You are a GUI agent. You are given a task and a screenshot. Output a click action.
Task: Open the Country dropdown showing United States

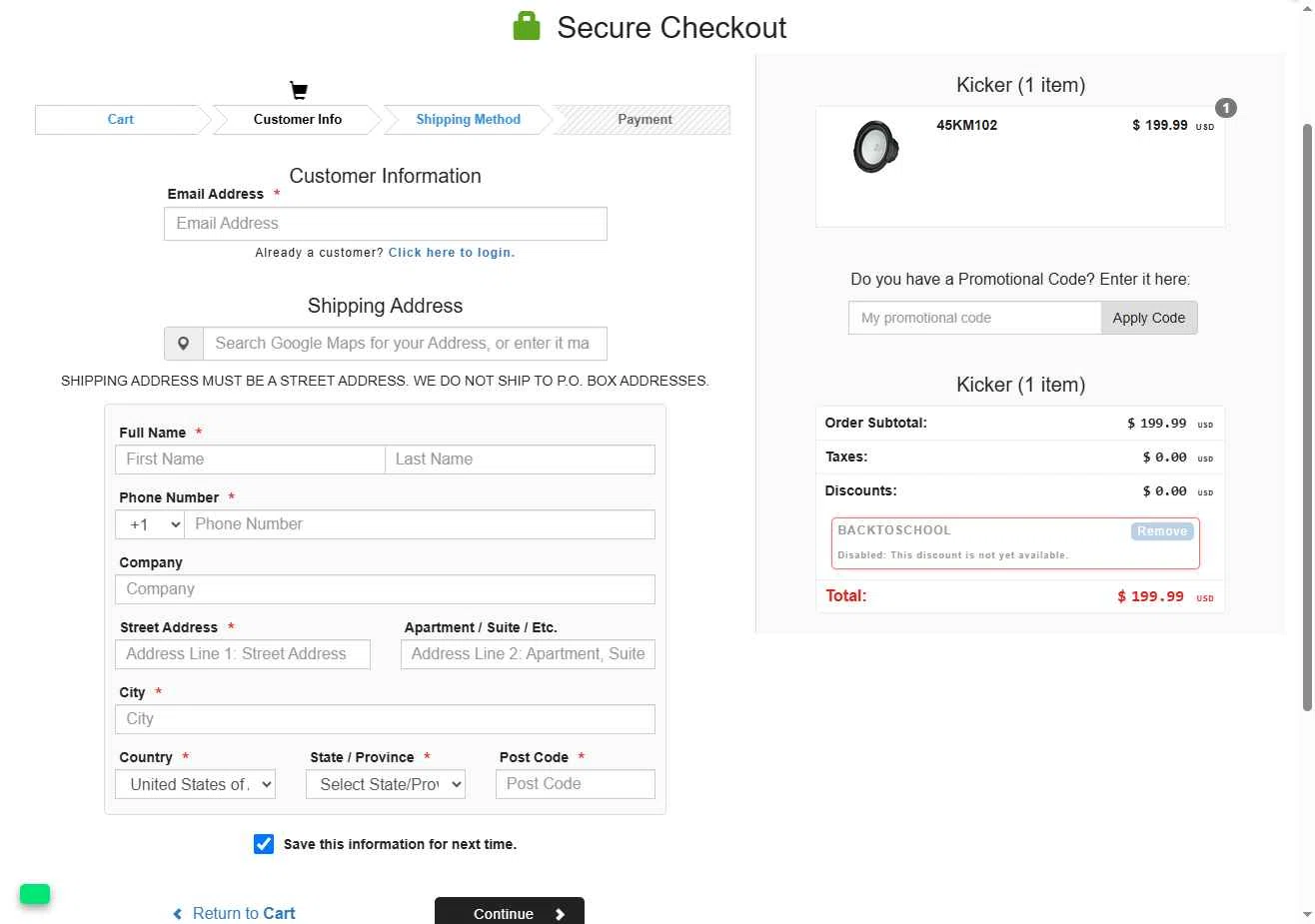pos(196,784)
